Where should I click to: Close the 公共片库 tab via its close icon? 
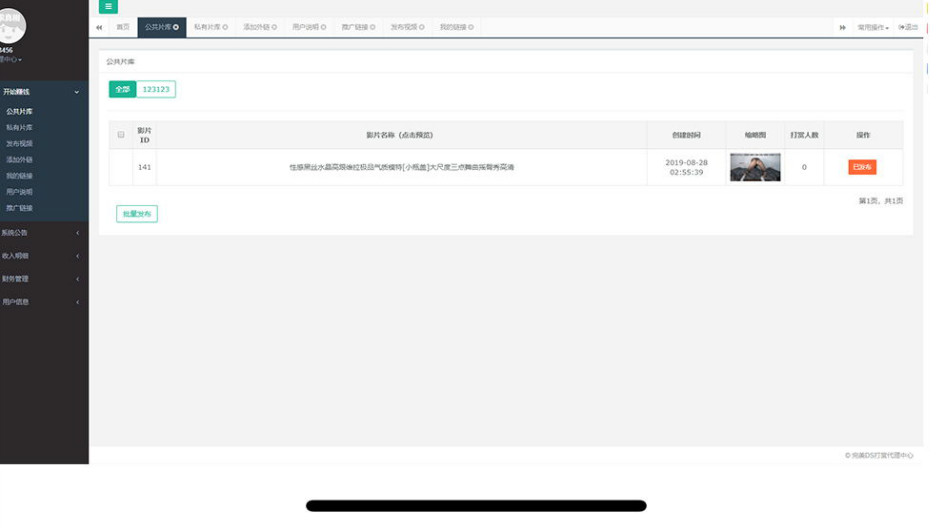[x=176, y=27]
